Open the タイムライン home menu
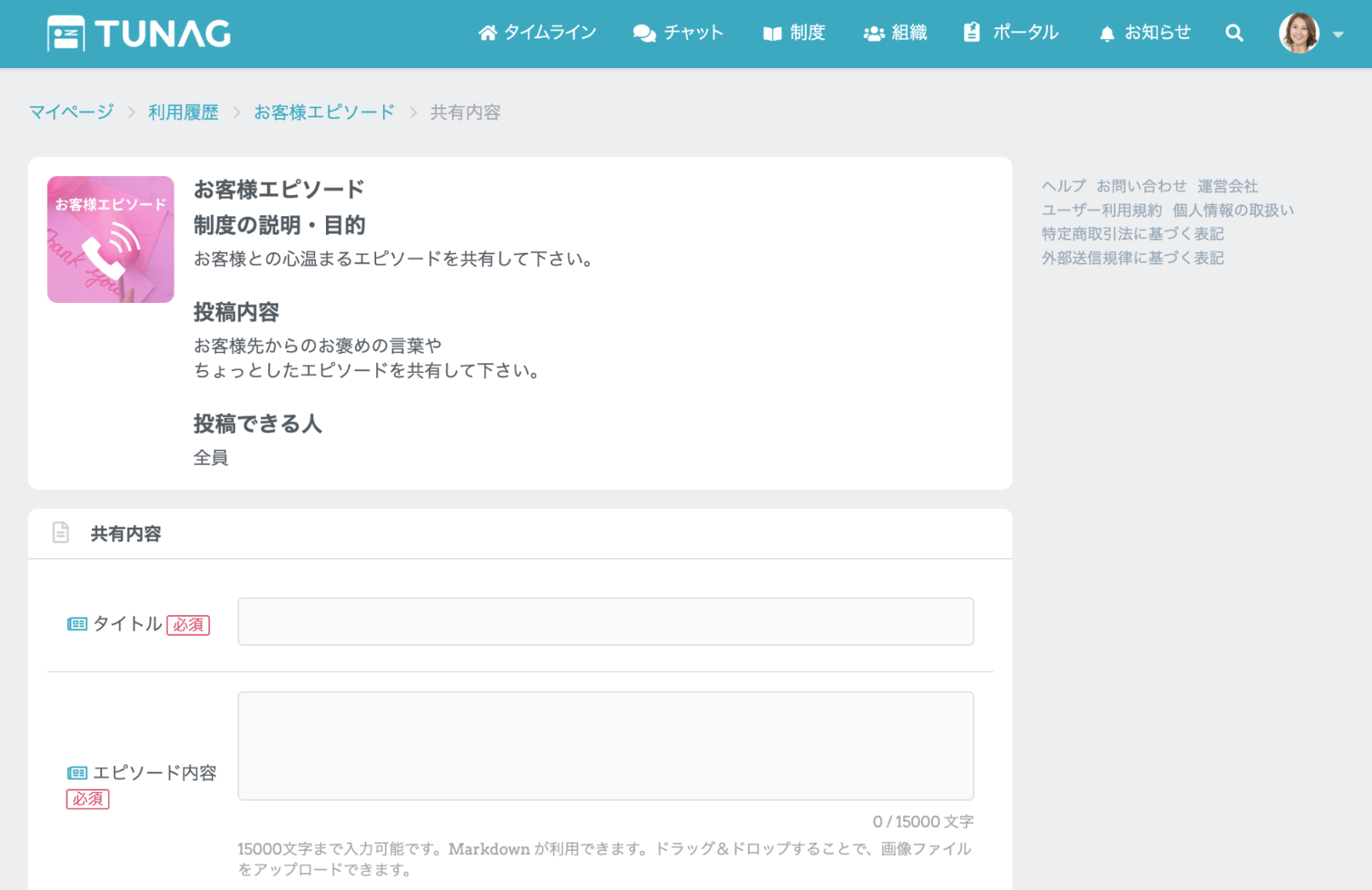Viewport: 1372px width, 890px height. point(537,33)
